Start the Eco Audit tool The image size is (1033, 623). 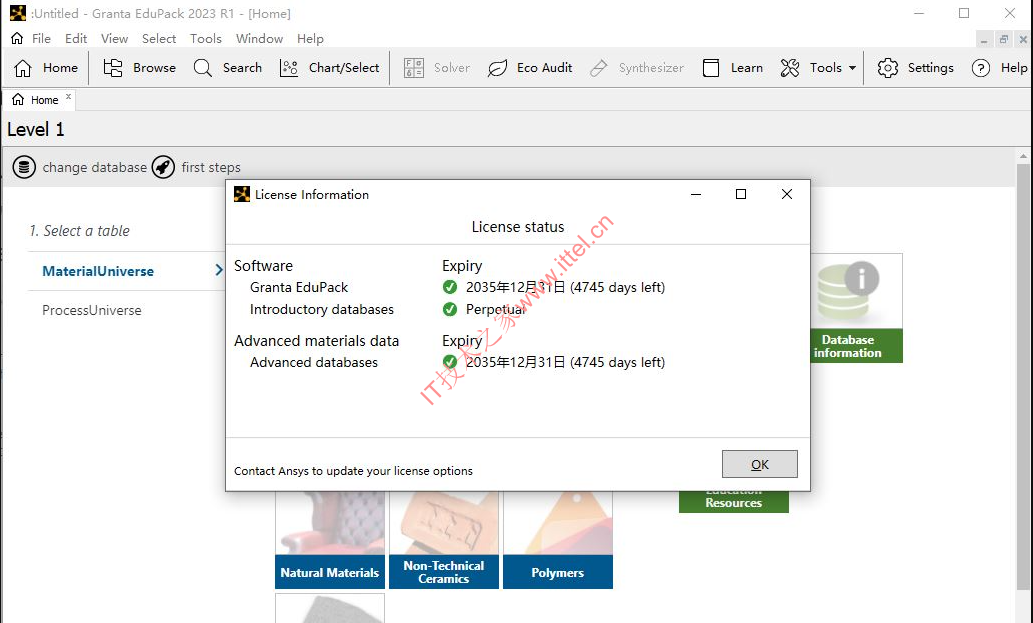(x=530, y=68)
